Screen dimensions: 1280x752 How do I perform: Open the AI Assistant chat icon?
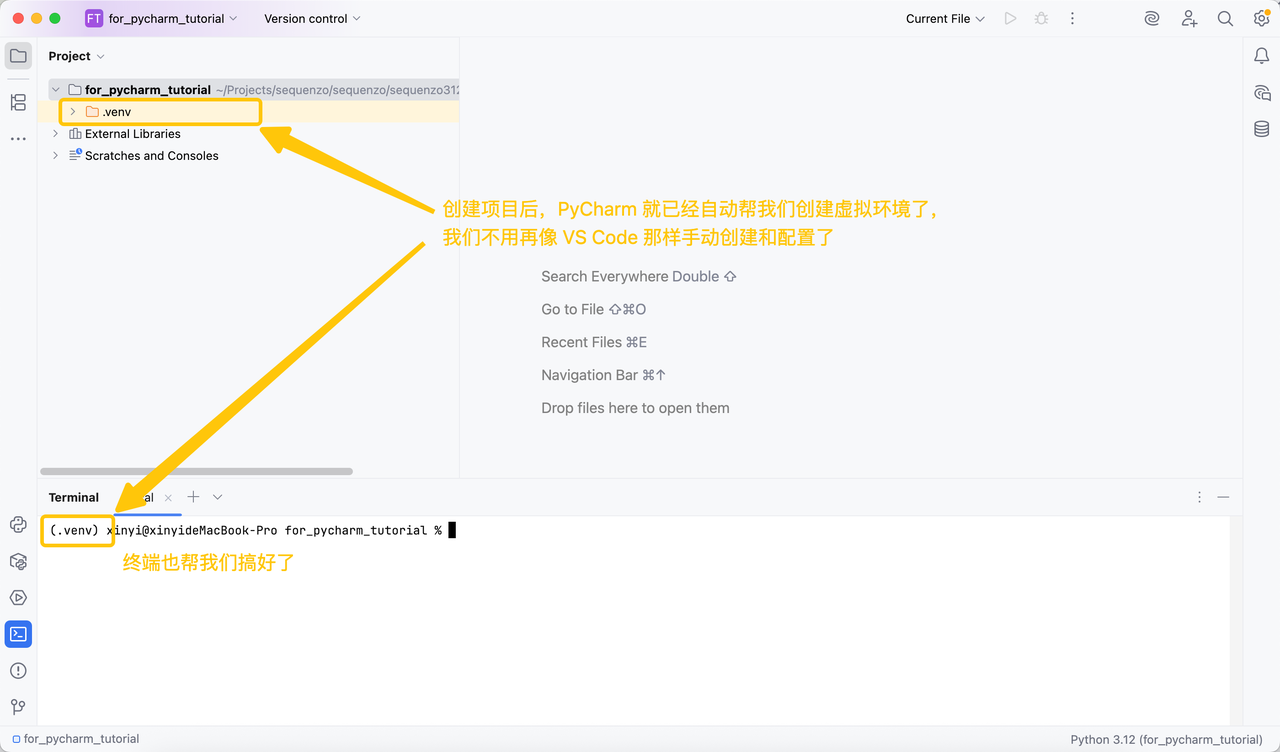(x=1261, y=93)
